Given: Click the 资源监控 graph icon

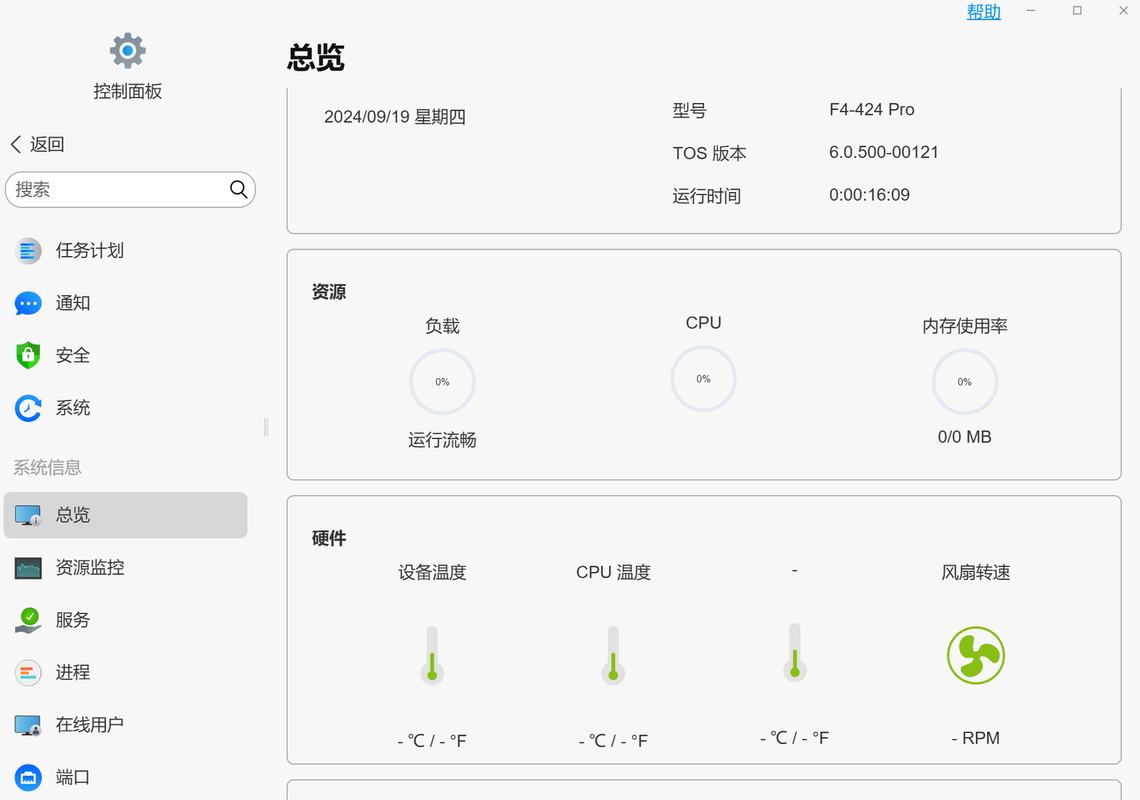Looking at the screenshot, I should [x=28, y=567].
